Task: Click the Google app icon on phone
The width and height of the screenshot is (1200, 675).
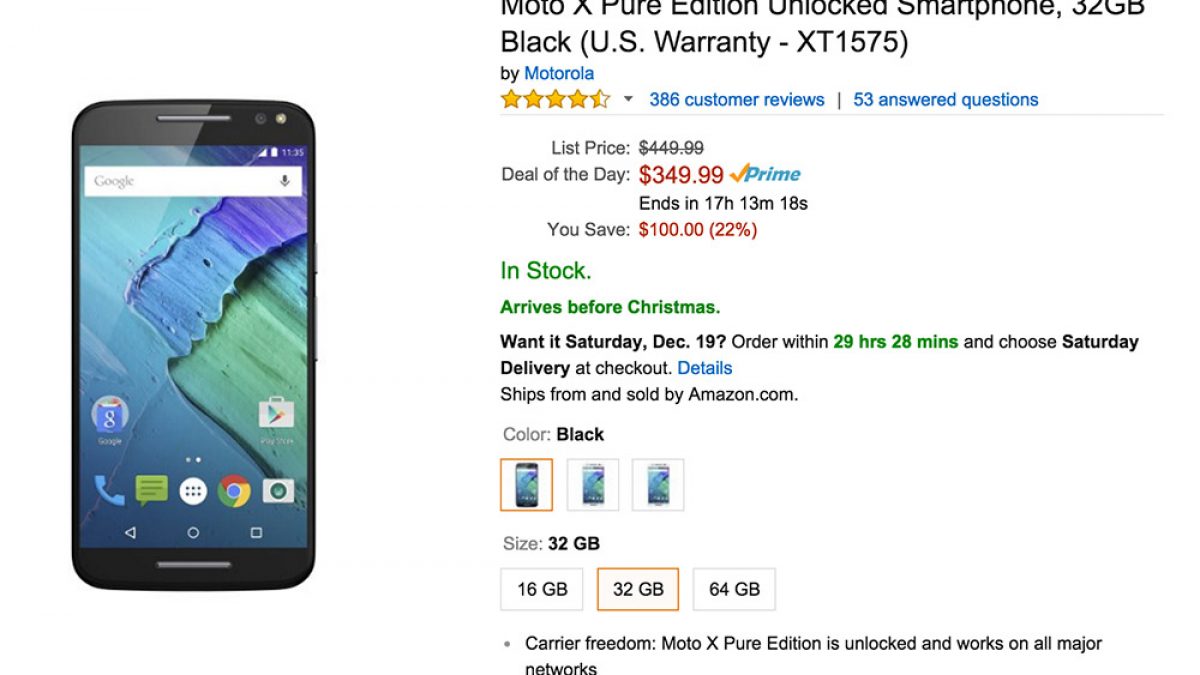Action: tap(109, 414)
